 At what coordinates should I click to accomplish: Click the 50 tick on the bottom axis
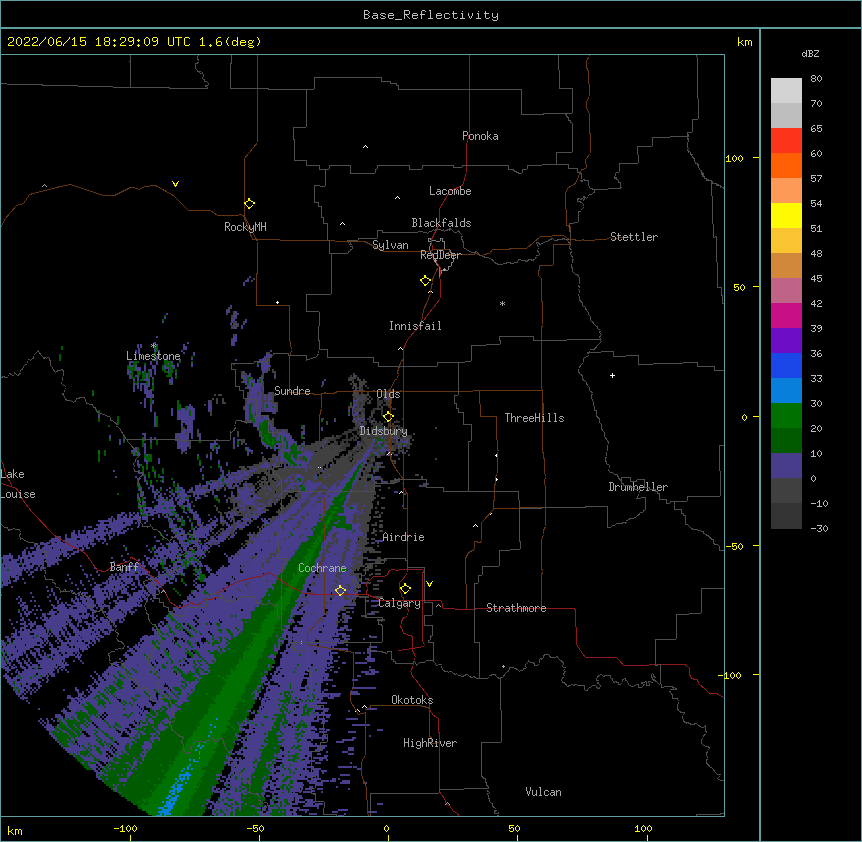point(514,828)
